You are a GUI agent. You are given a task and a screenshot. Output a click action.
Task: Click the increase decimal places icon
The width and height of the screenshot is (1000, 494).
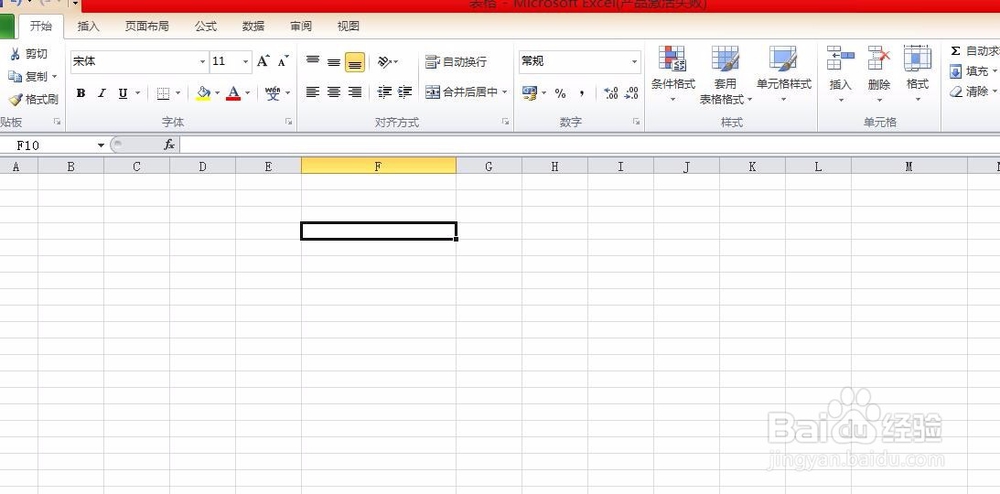(610, 93)
